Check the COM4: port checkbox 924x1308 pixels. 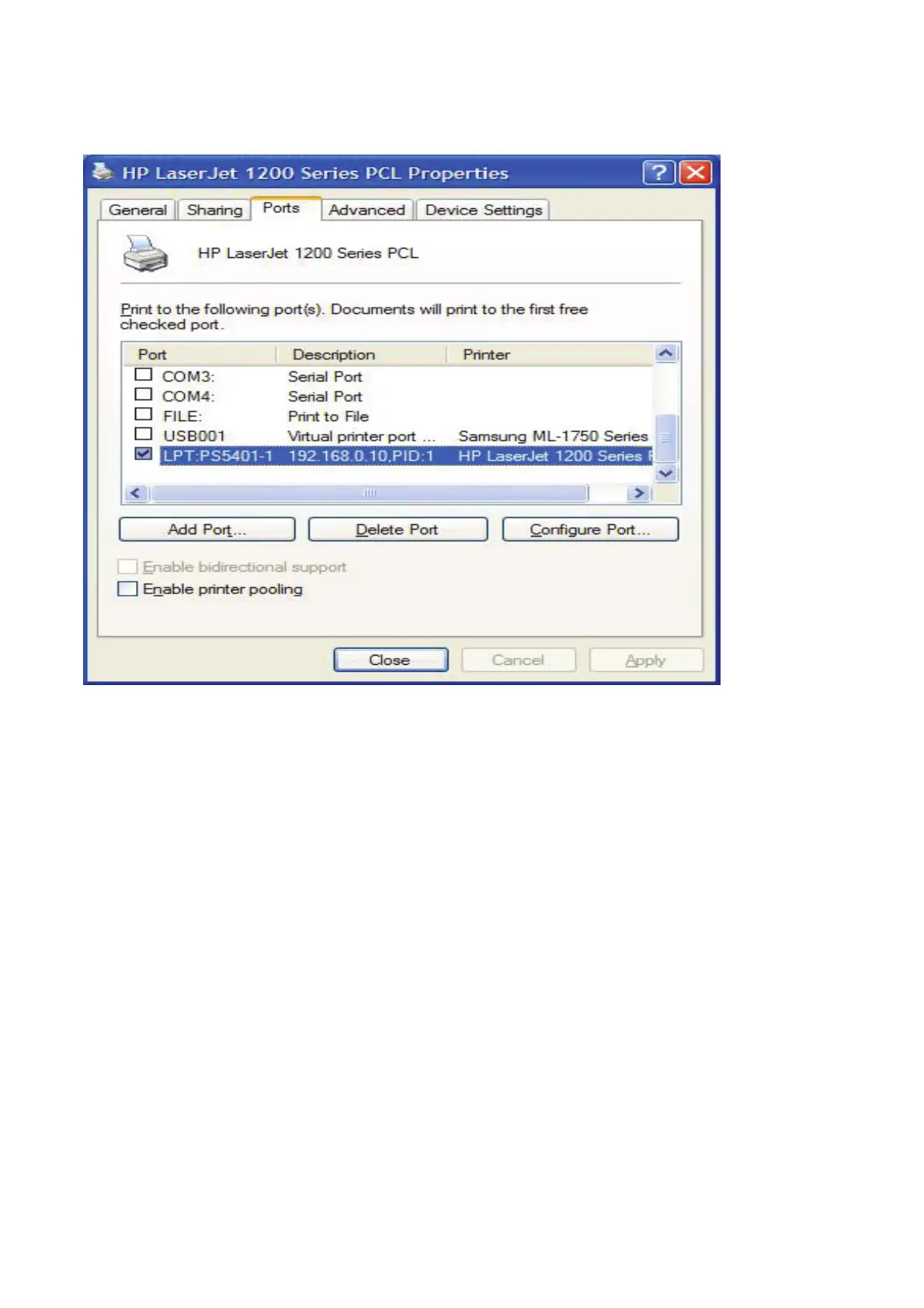143,395
